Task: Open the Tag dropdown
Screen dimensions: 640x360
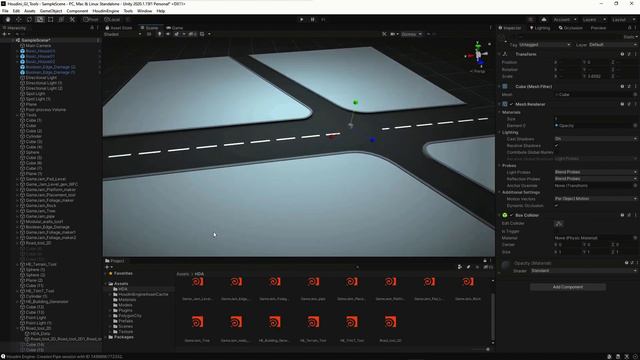Action: click(544, 45)
